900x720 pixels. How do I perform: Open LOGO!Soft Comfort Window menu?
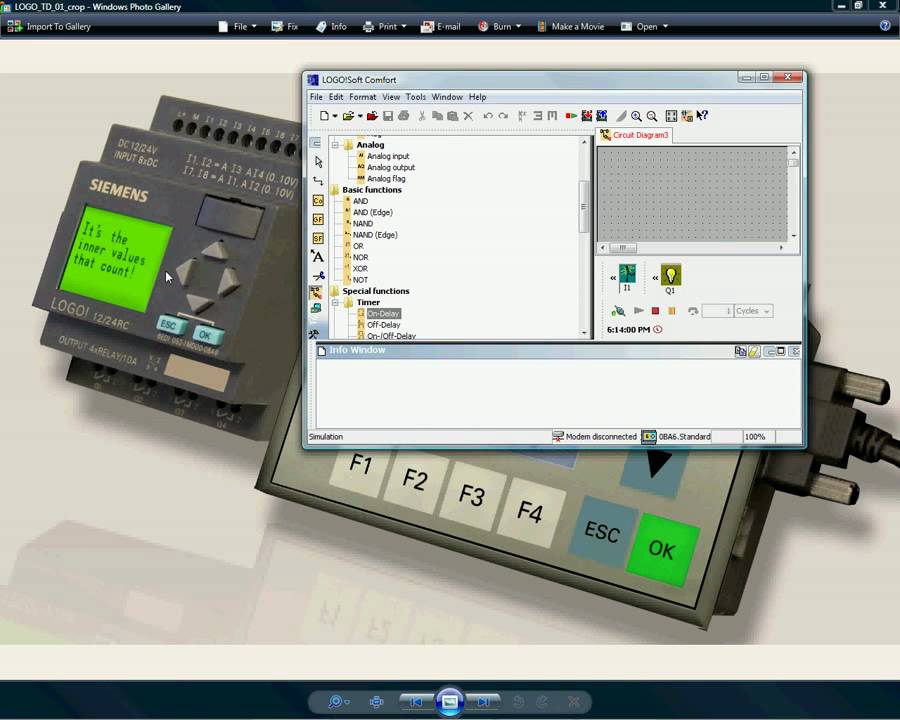[x=447, y=97]
